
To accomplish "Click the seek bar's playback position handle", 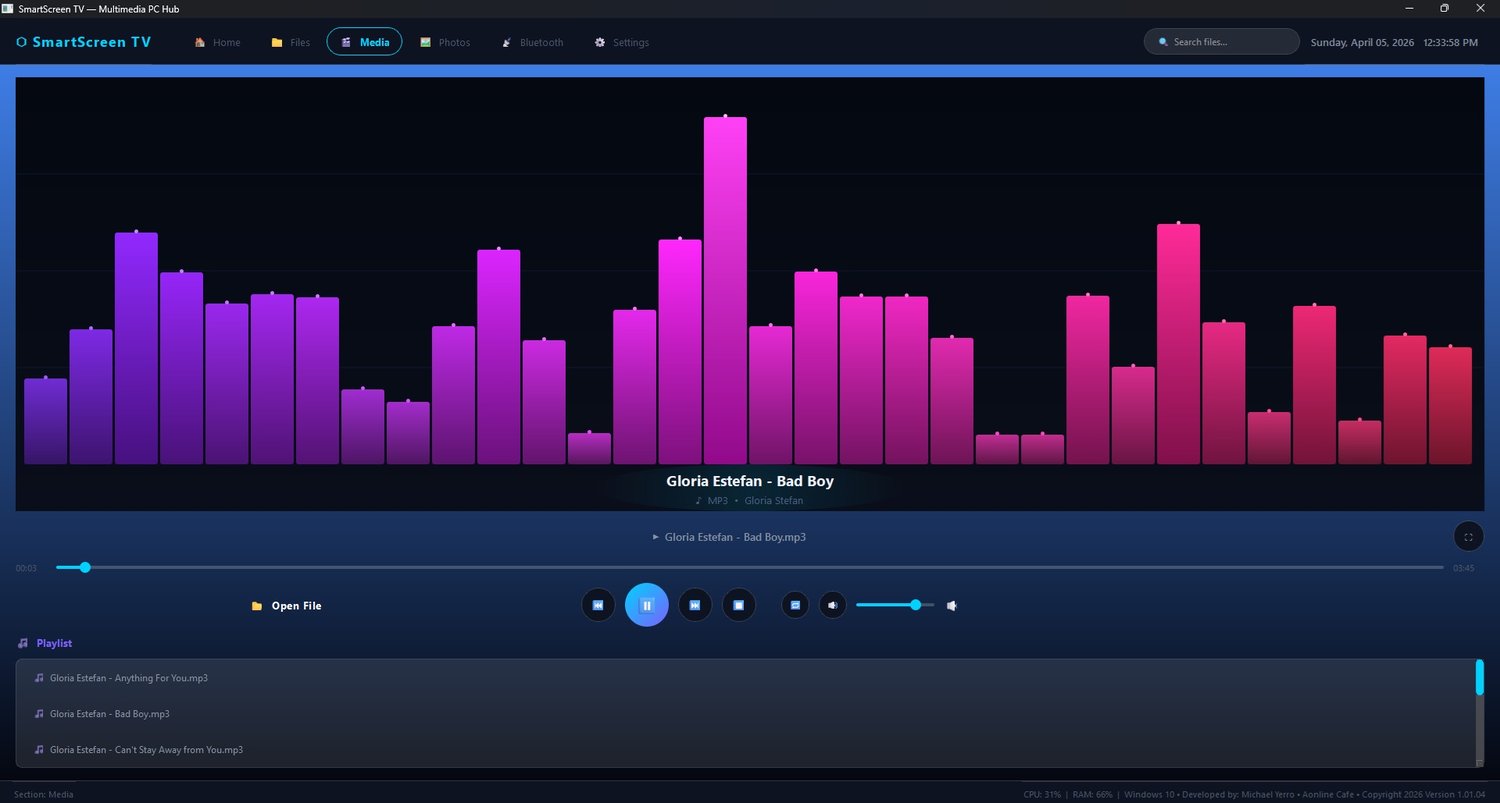I will click(x=85, y=567).
